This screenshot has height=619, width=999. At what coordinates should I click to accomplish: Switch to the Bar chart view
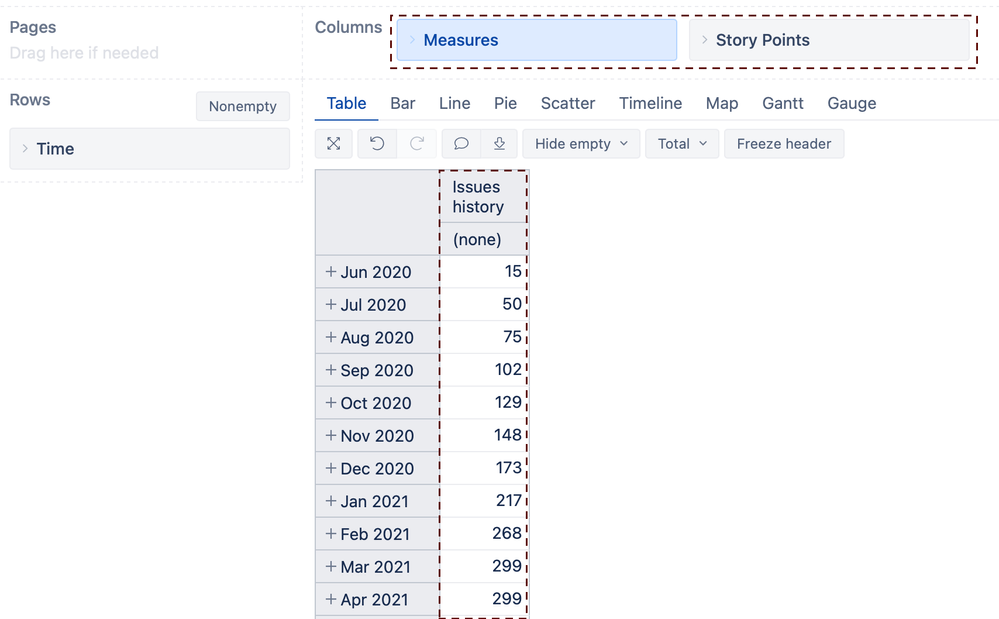[402, 103]
